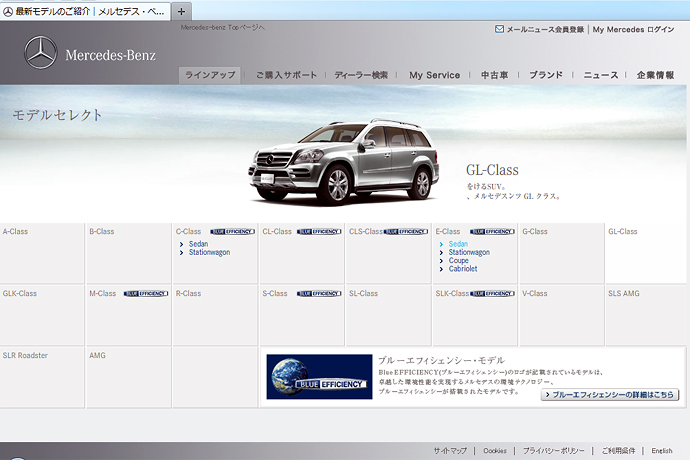Select E-Class Sedan link
Screen dimensions: 690x460
point(458,244)
